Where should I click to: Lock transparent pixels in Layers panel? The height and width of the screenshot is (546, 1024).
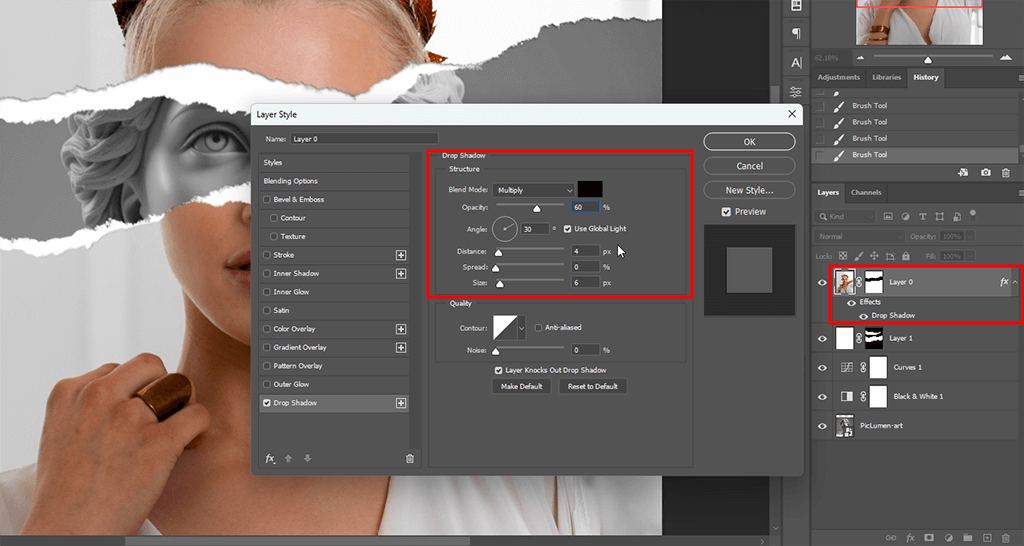coord(843,256)
